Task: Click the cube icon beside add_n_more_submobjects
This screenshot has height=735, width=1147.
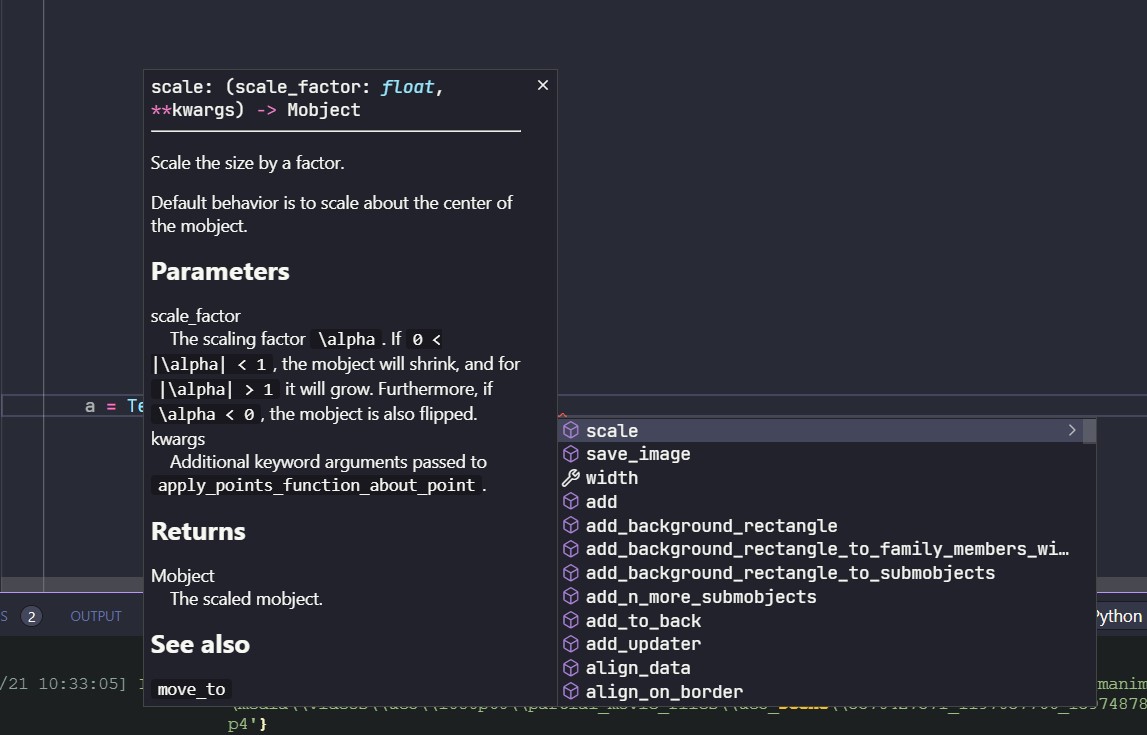Action: click(x=571, y=597)
